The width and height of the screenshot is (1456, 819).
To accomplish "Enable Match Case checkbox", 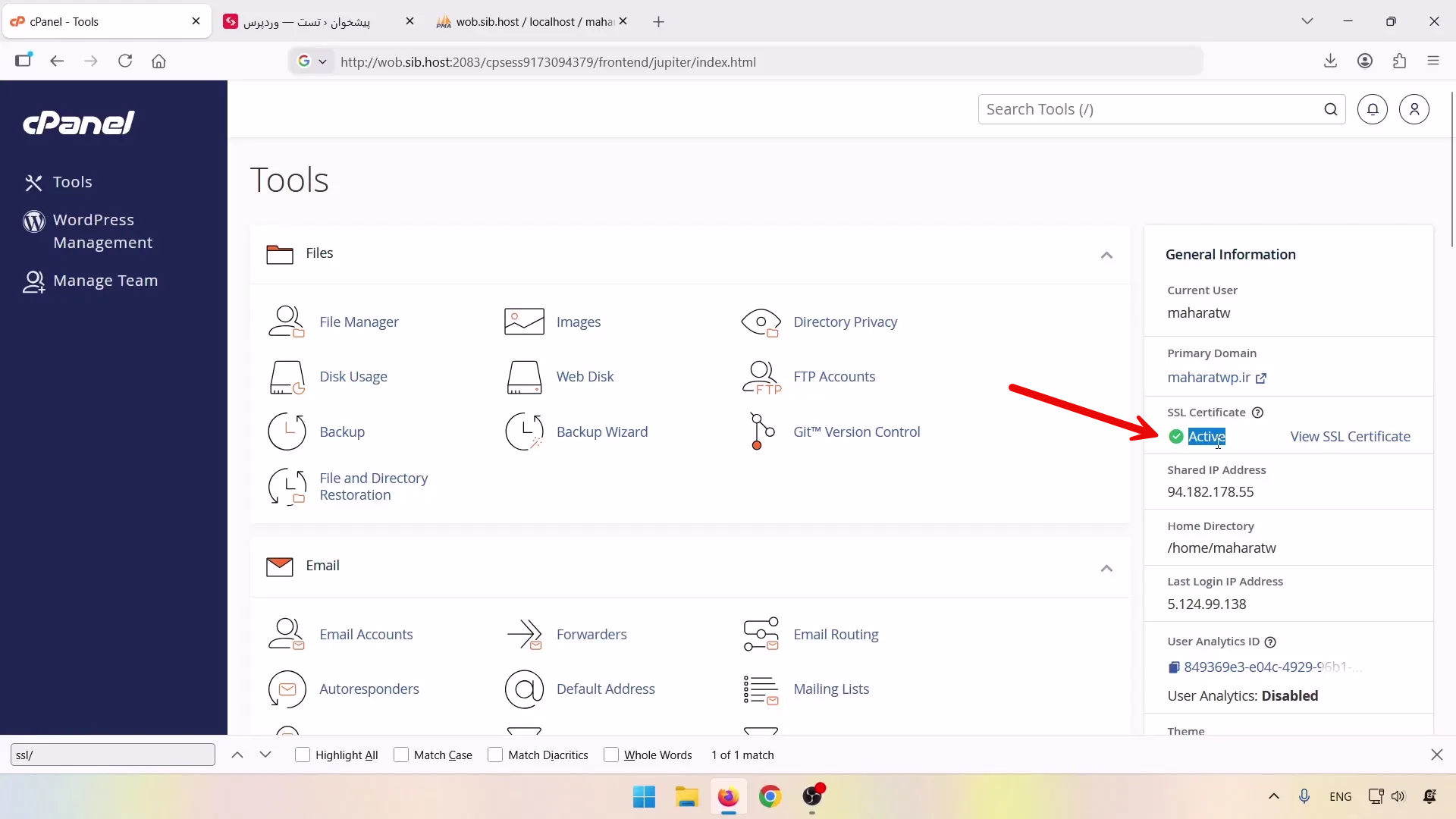I will tap(401, 755).
